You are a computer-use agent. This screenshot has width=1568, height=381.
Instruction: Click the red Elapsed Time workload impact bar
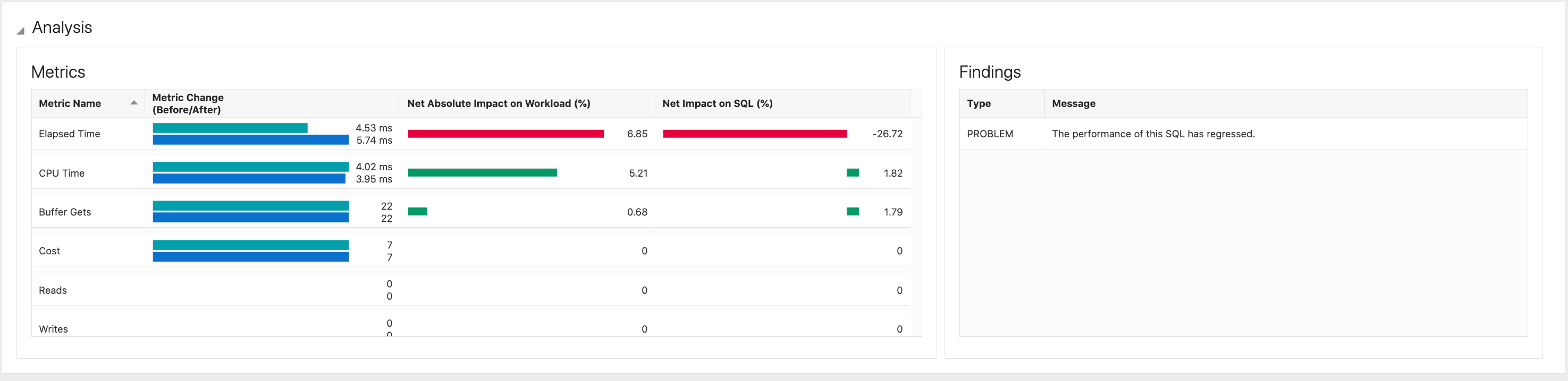(x=505, y=134)
